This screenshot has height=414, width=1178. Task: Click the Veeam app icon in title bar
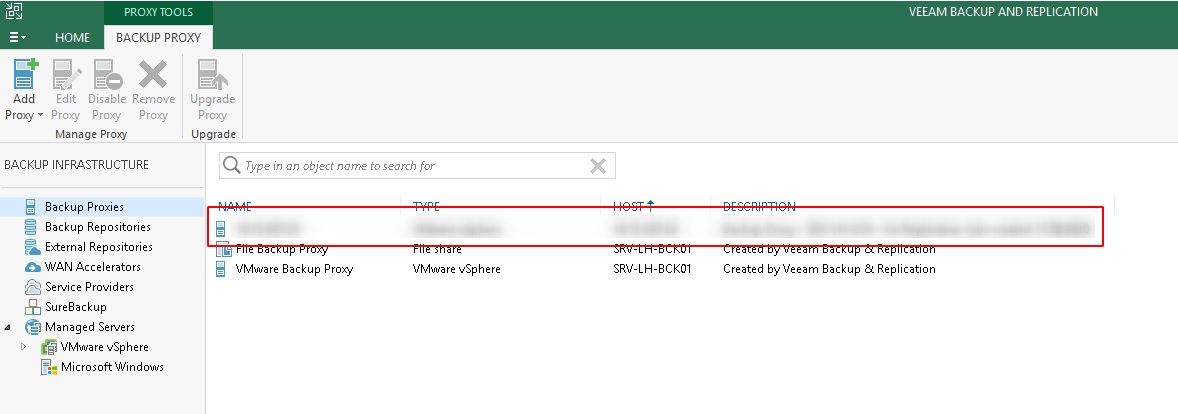pyautogui.click(x=14, y=11)
